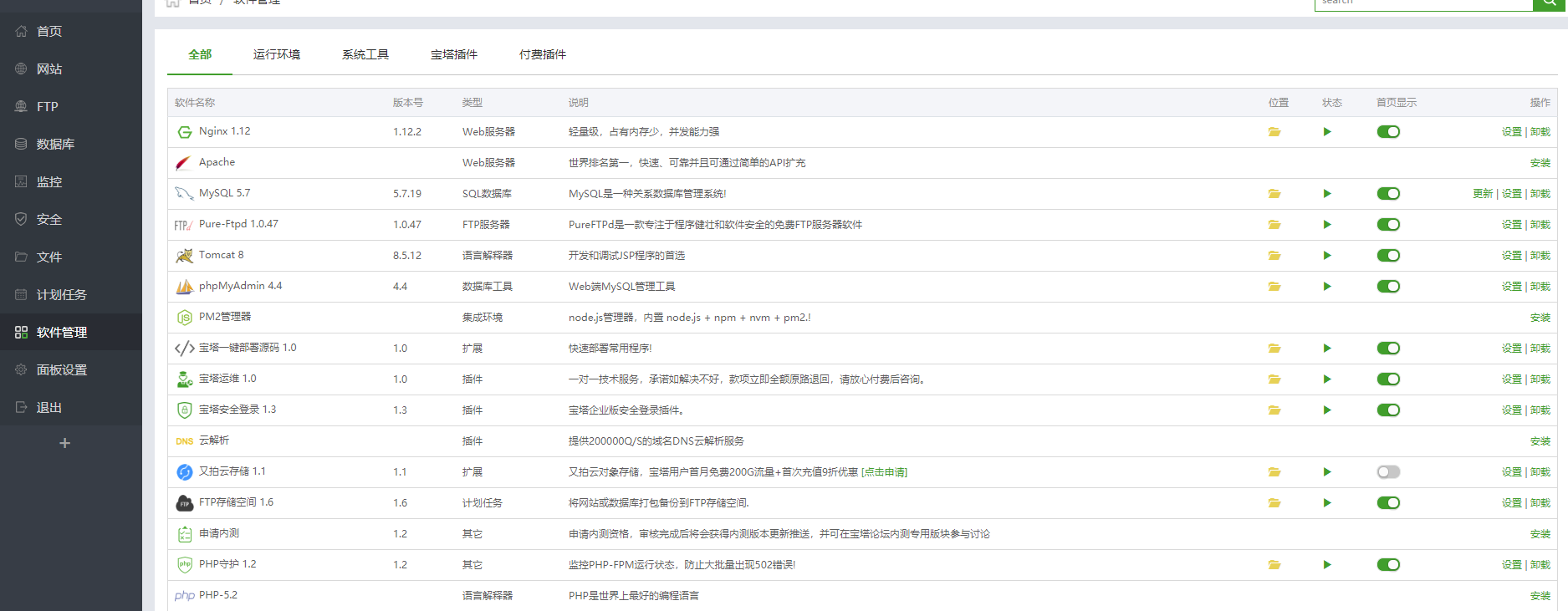Click the search input field
This screenshot has height=611, width=1568.
[1422, 3]
